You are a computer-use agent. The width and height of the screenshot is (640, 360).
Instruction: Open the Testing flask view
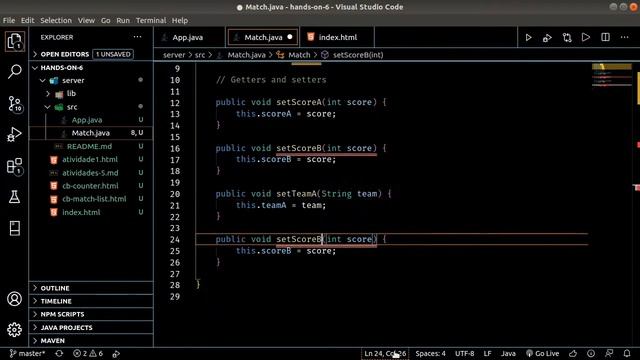15,197
